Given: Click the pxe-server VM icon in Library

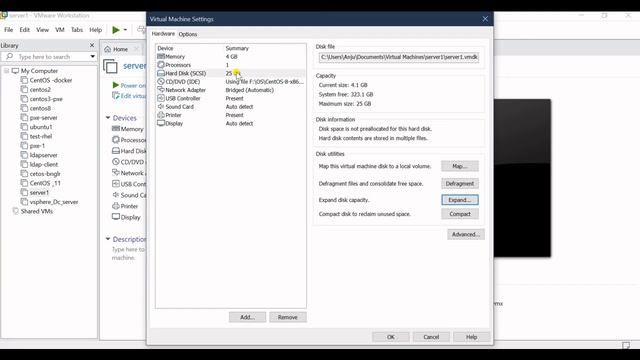Looking at the screenshot, I should tap(24, 118).
